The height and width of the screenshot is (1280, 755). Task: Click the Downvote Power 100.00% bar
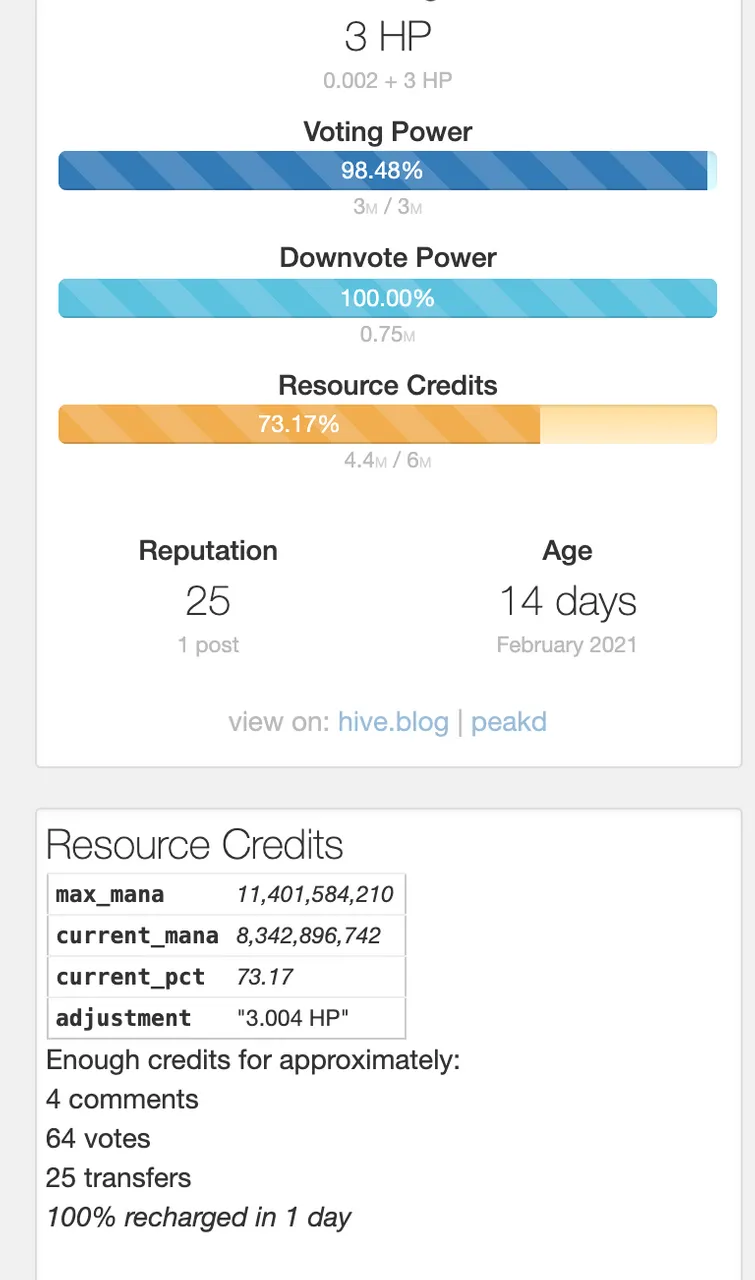pyautogui.click(x=388, y=298)
